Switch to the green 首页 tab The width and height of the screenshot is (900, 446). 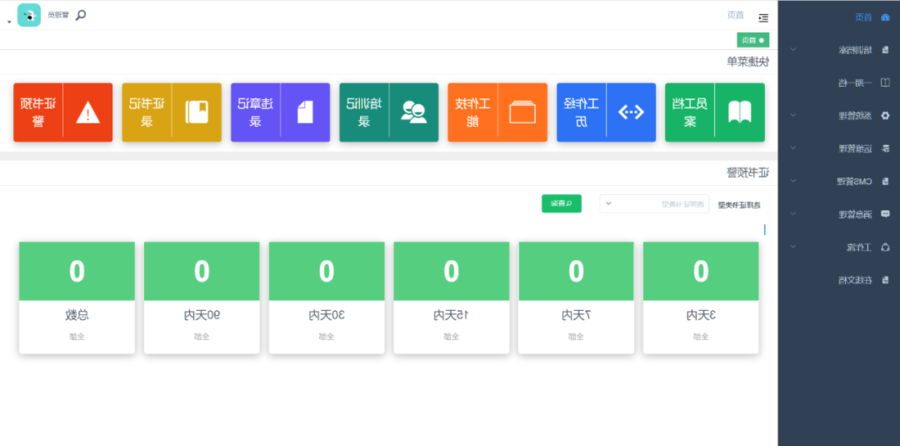coord(752,40)
